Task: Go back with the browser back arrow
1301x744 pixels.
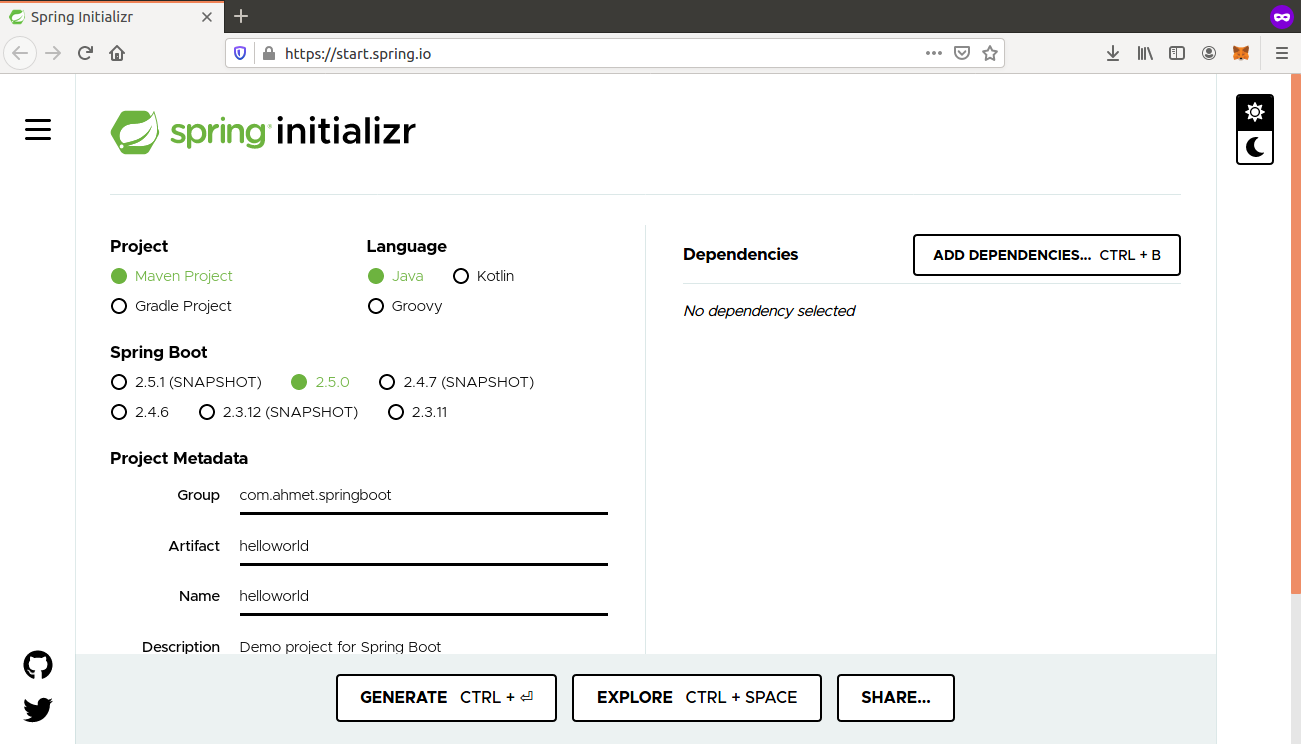Action: [20, 53]
